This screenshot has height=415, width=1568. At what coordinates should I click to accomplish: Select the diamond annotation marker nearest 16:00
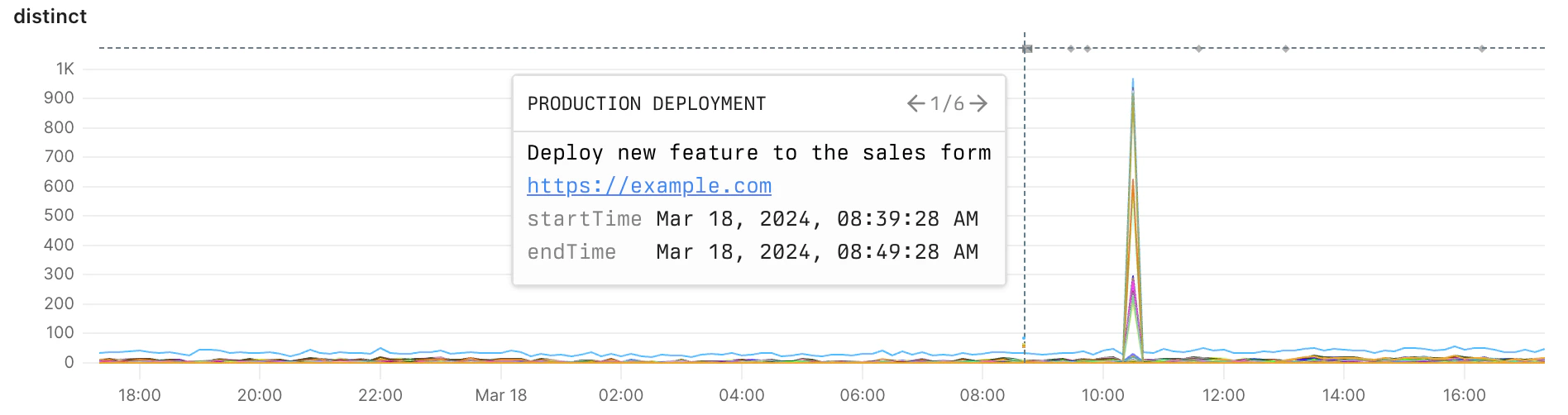[1482, 49]
